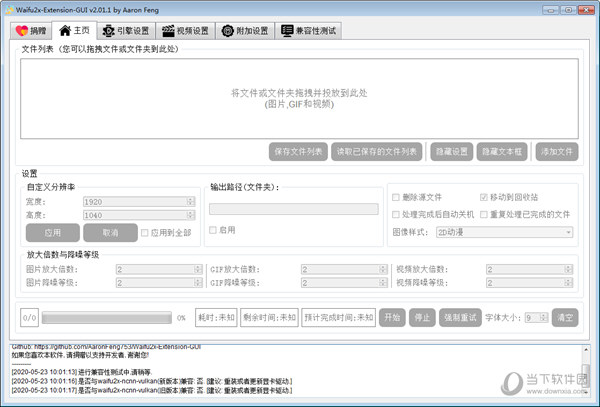Click 字体大小 font size spinbox
600x407 pixels.
[x=536, y=317]
